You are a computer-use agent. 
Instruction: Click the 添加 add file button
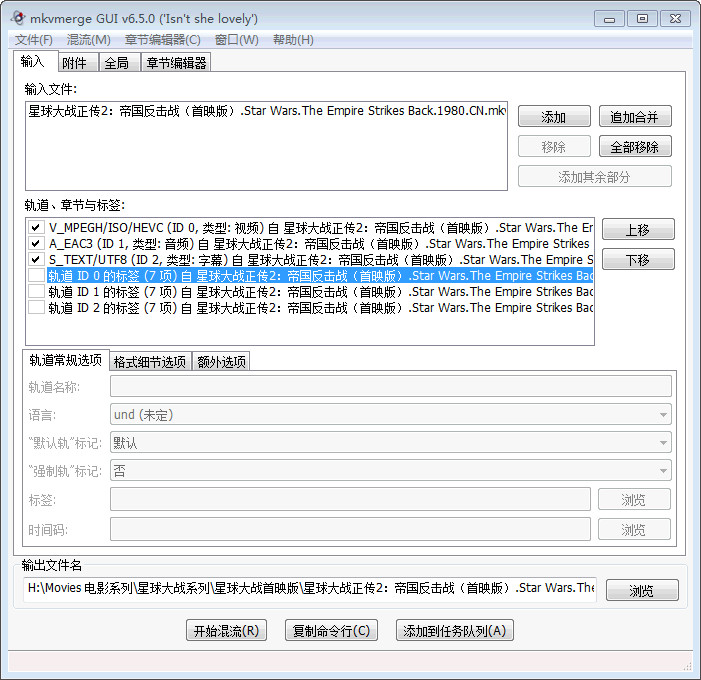[x=553, y=117]
